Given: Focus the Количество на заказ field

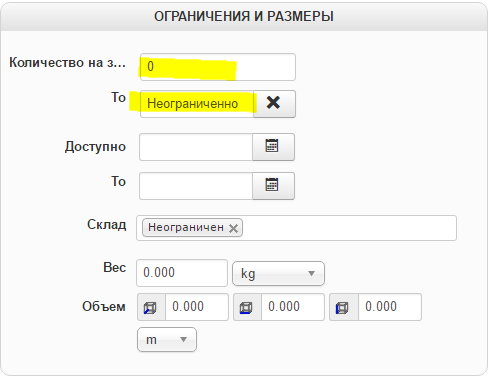Looking at the screenshot, I should 218,67.
